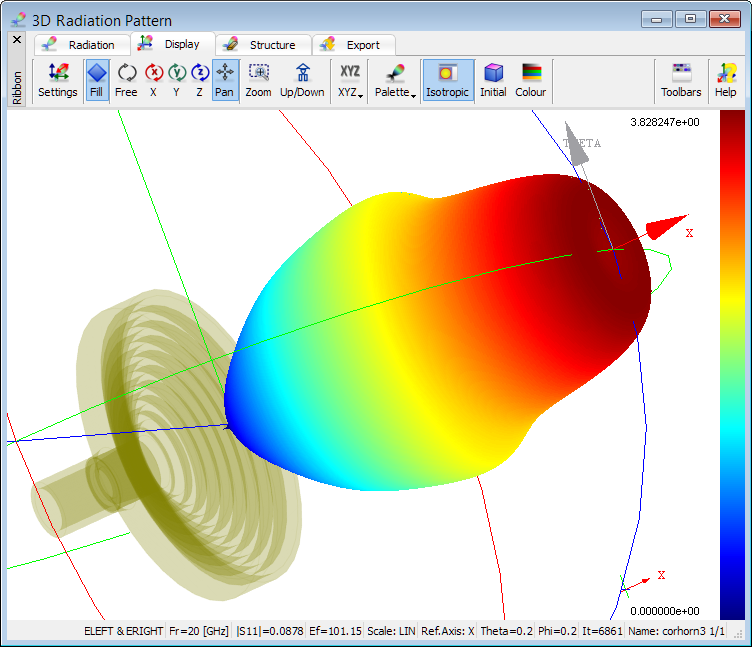Switch to the Radiation tab

coord(82,45)
